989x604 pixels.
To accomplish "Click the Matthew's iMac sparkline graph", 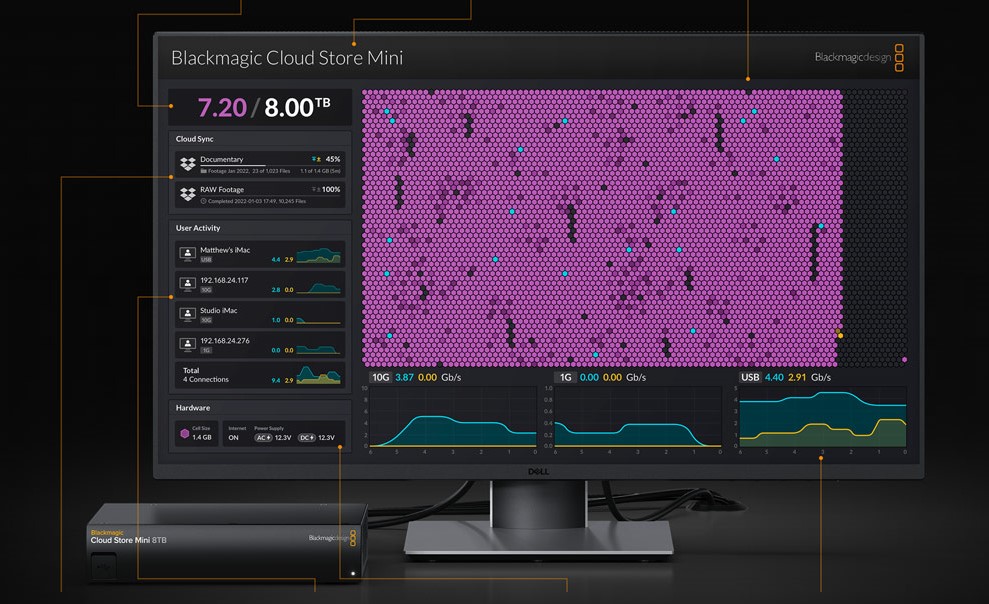I will 319,255.
